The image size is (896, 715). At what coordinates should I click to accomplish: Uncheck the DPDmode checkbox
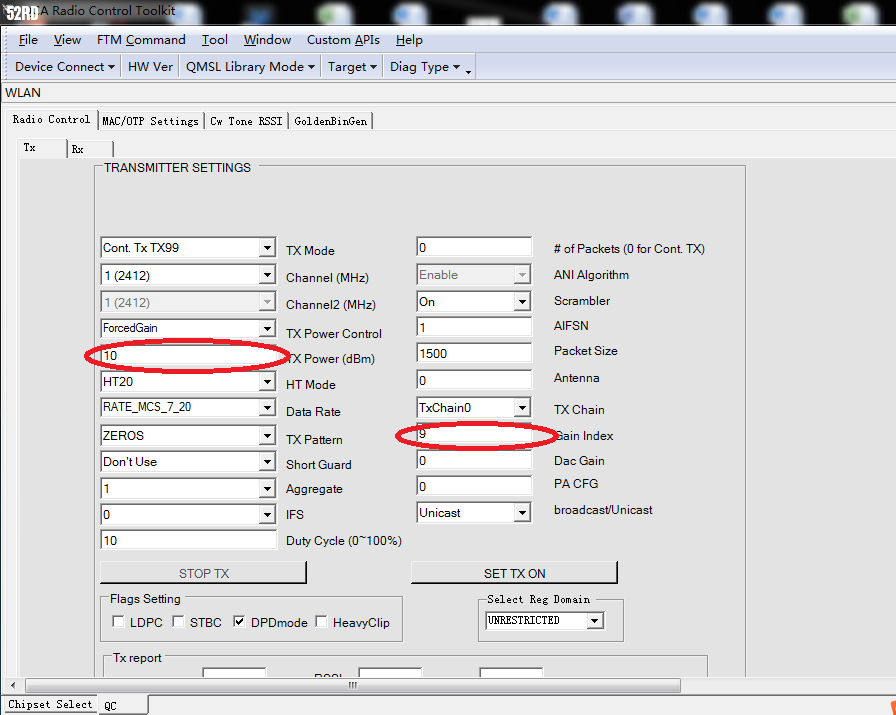(x=239, y=622)
